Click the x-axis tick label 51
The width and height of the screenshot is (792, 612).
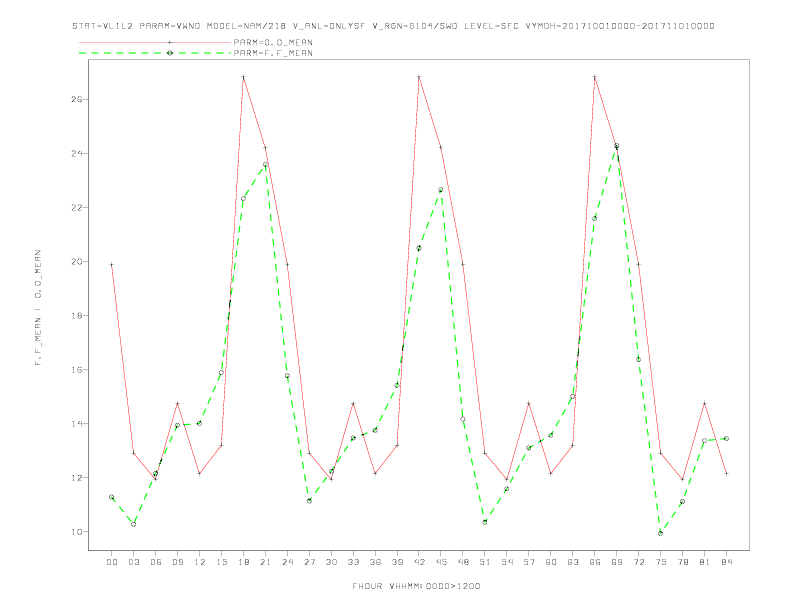(x=485, y=562)
